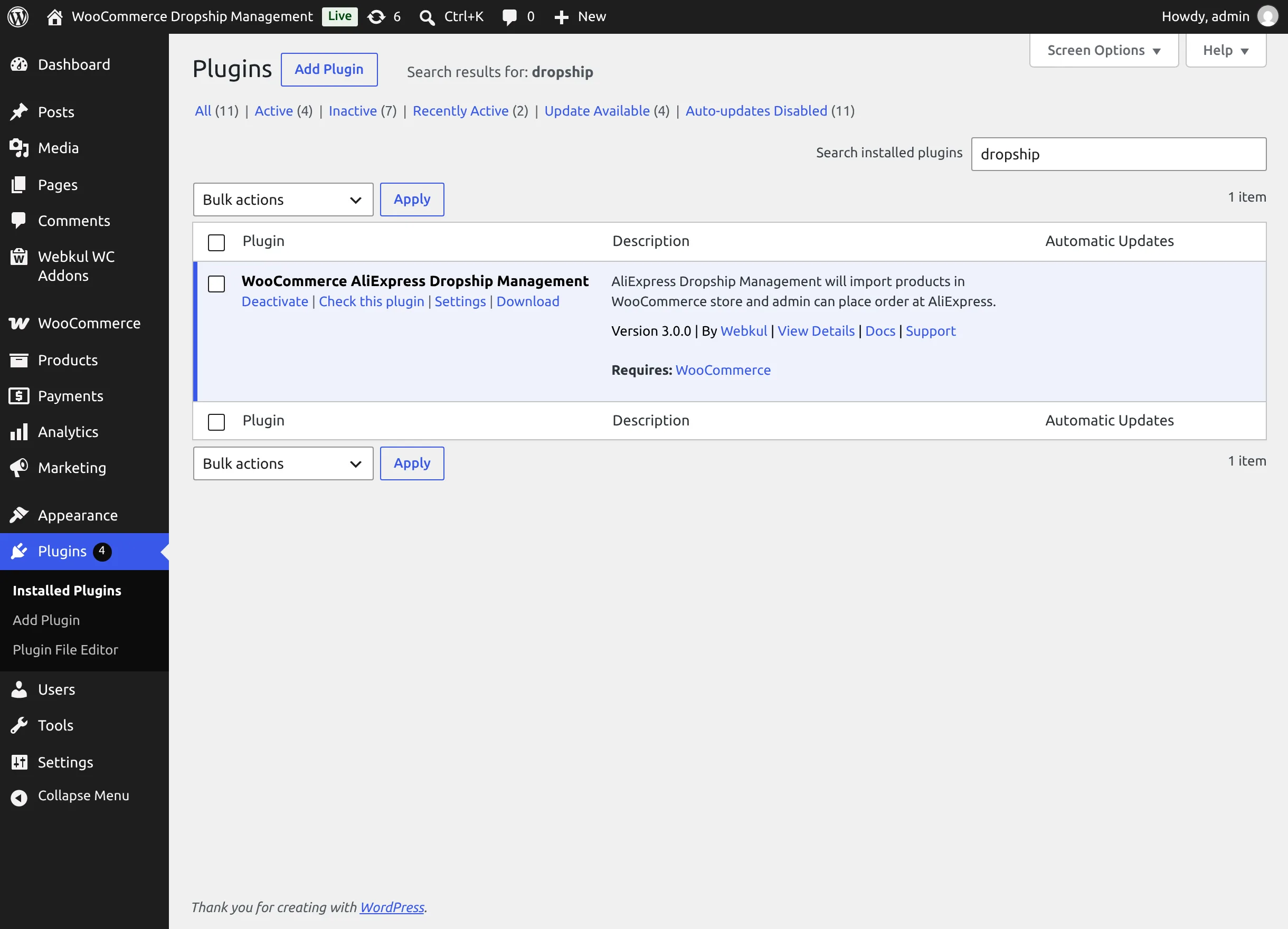1288x929 pixels.
Task: Expand the Help panel
Action: (x=1226, y=51)
